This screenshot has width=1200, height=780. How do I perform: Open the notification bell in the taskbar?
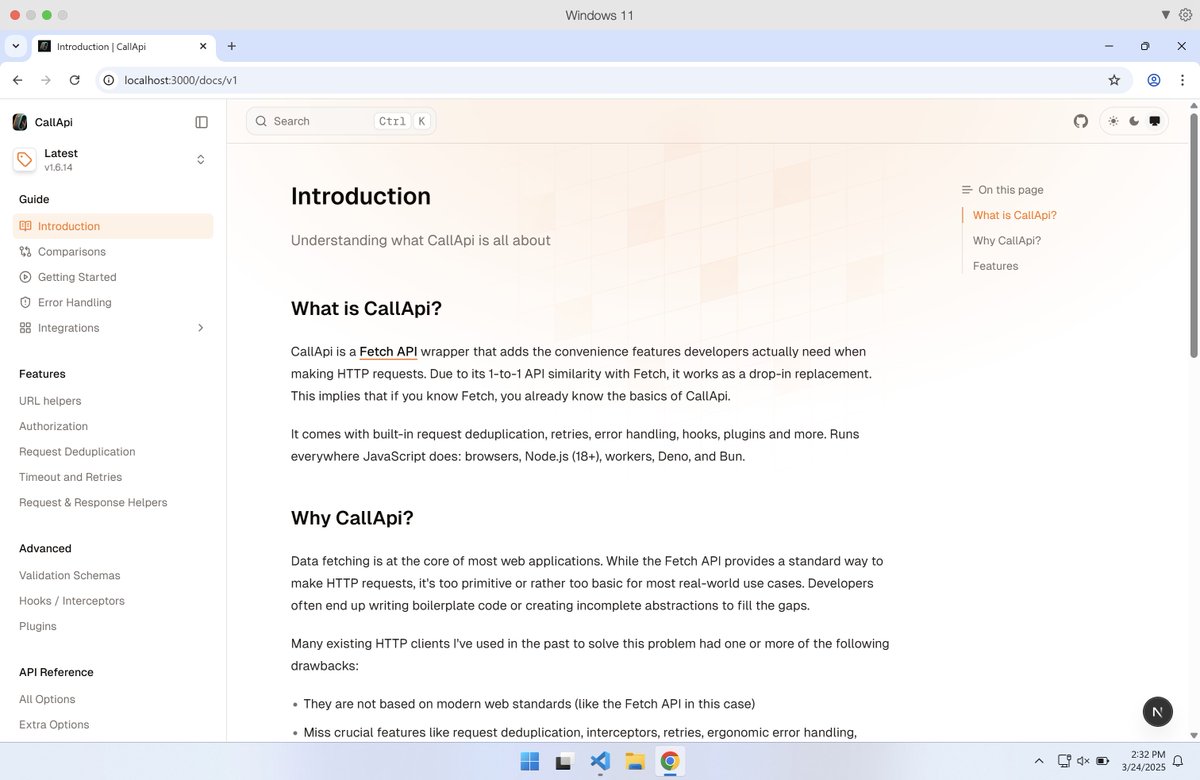pos(1180,762)
